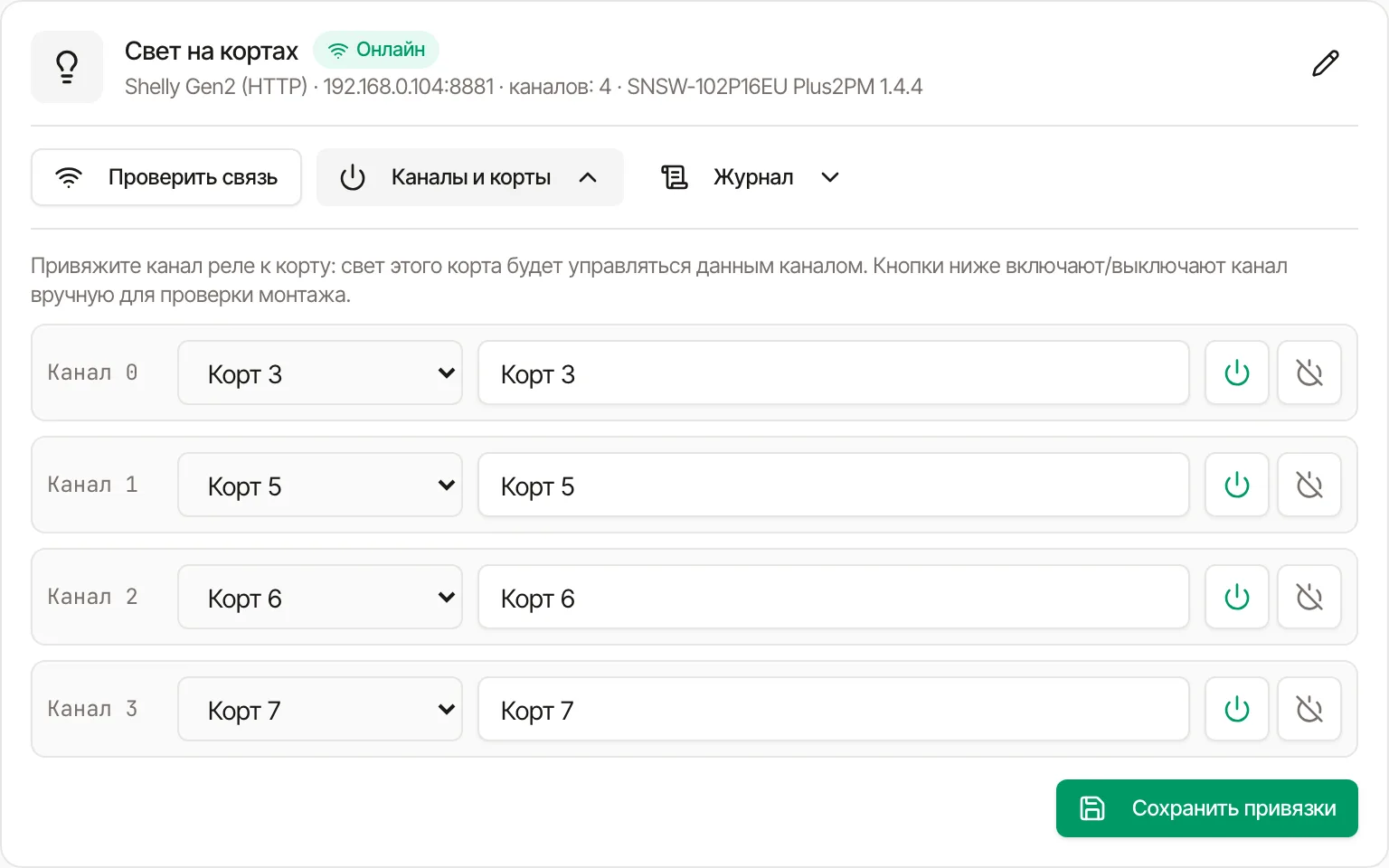
Task: Click the Канал 3 label
Action: [x=92, y=709]
